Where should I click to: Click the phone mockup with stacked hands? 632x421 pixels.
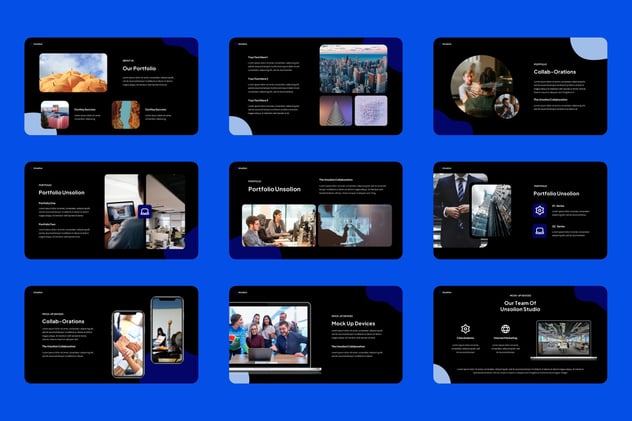point(128,344)
